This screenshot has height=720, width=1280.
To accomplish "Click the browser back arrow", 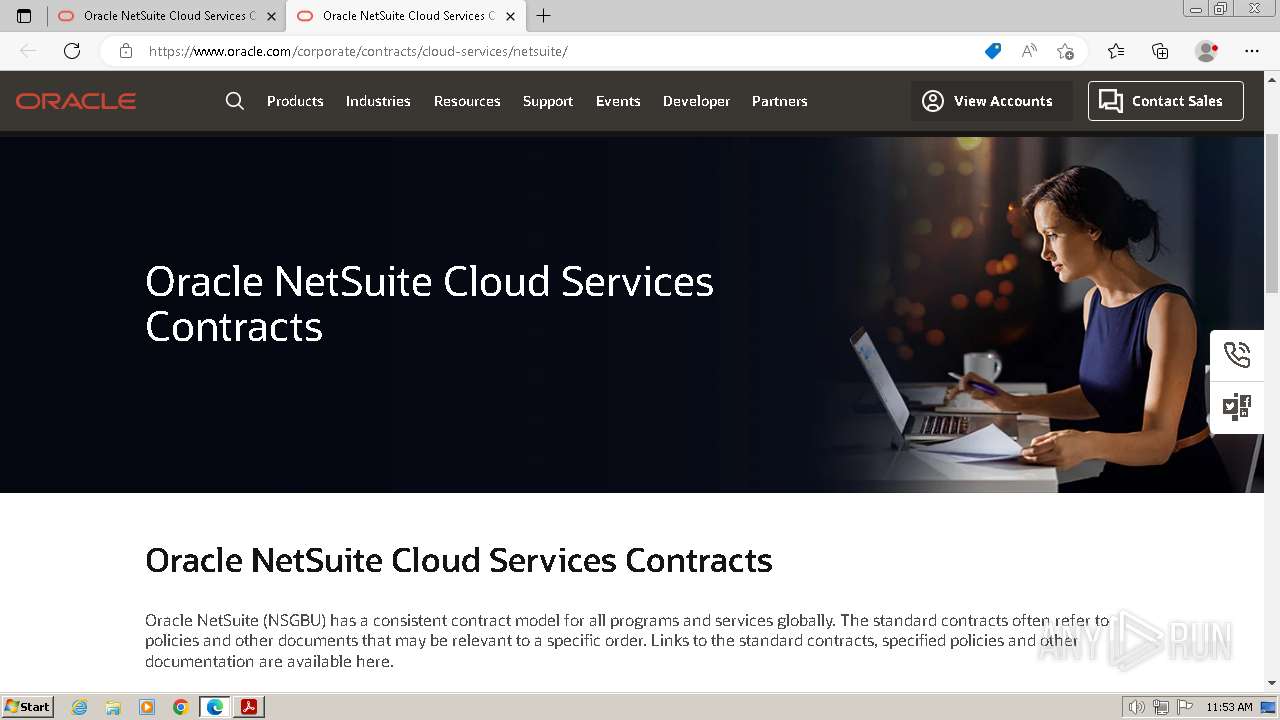I will tap(28, 51).
